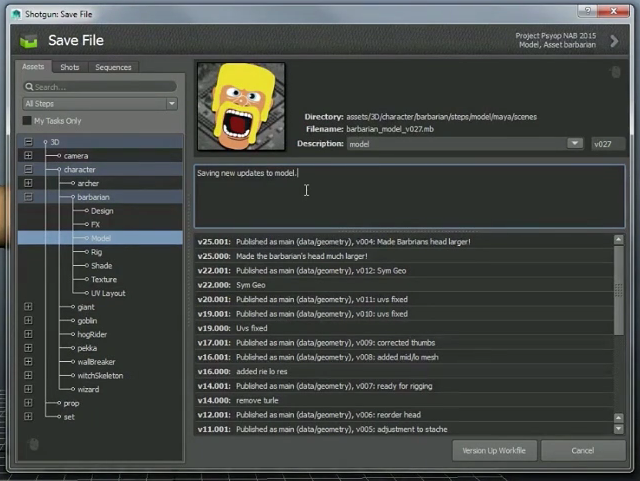640x481 pixels.
Task: Click the help question mark button
Action: pos(588,11)
